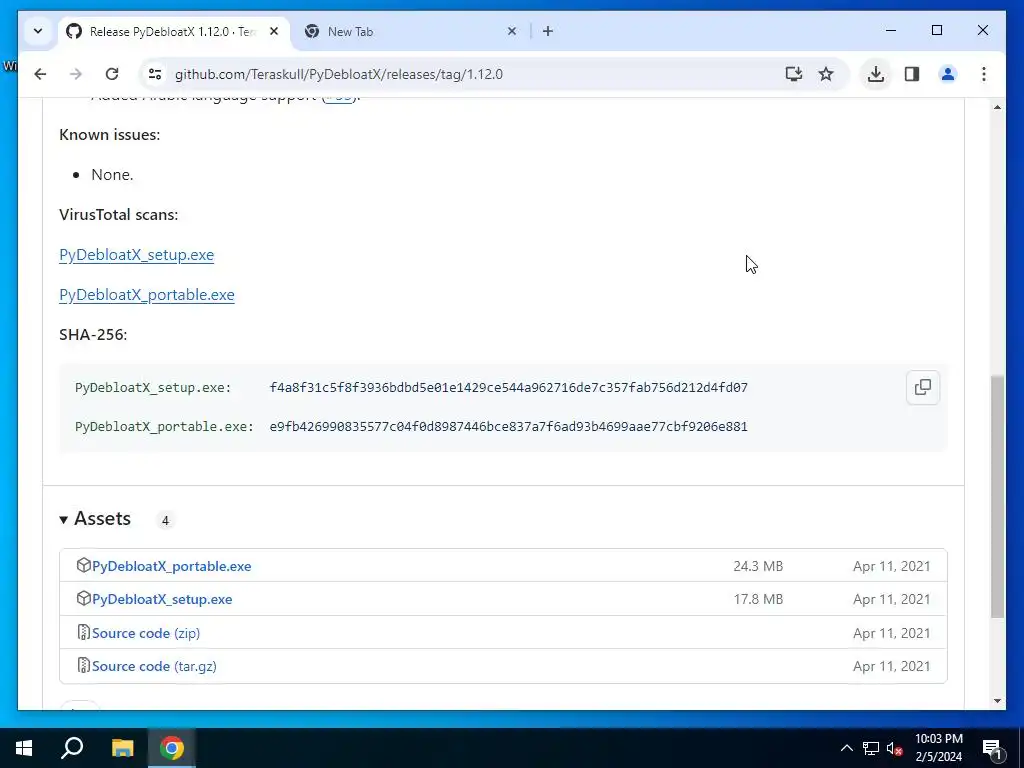Click the network tray icon
This screenshot has height=768, width=1024.
871,748
